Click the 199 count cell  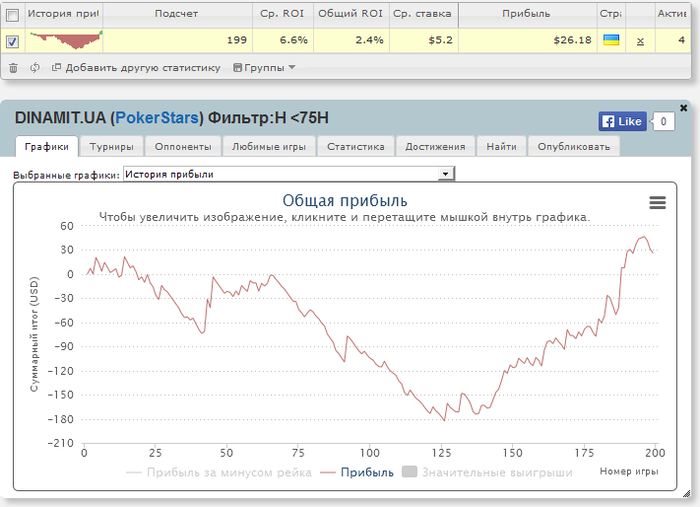coord(177,41)
